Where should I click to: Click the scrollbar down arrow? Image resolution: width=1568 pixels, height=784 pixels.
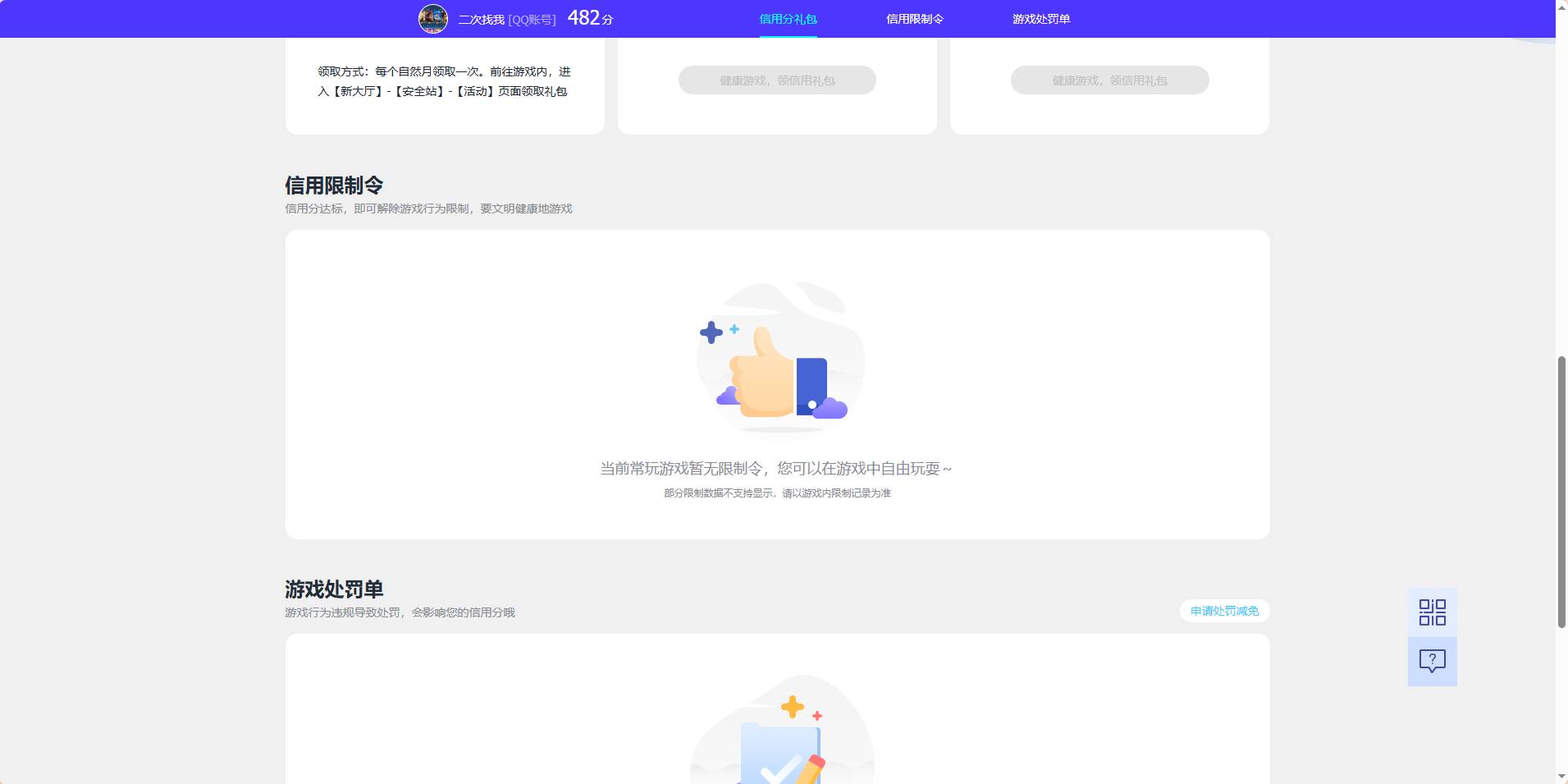click(1561, 777)
